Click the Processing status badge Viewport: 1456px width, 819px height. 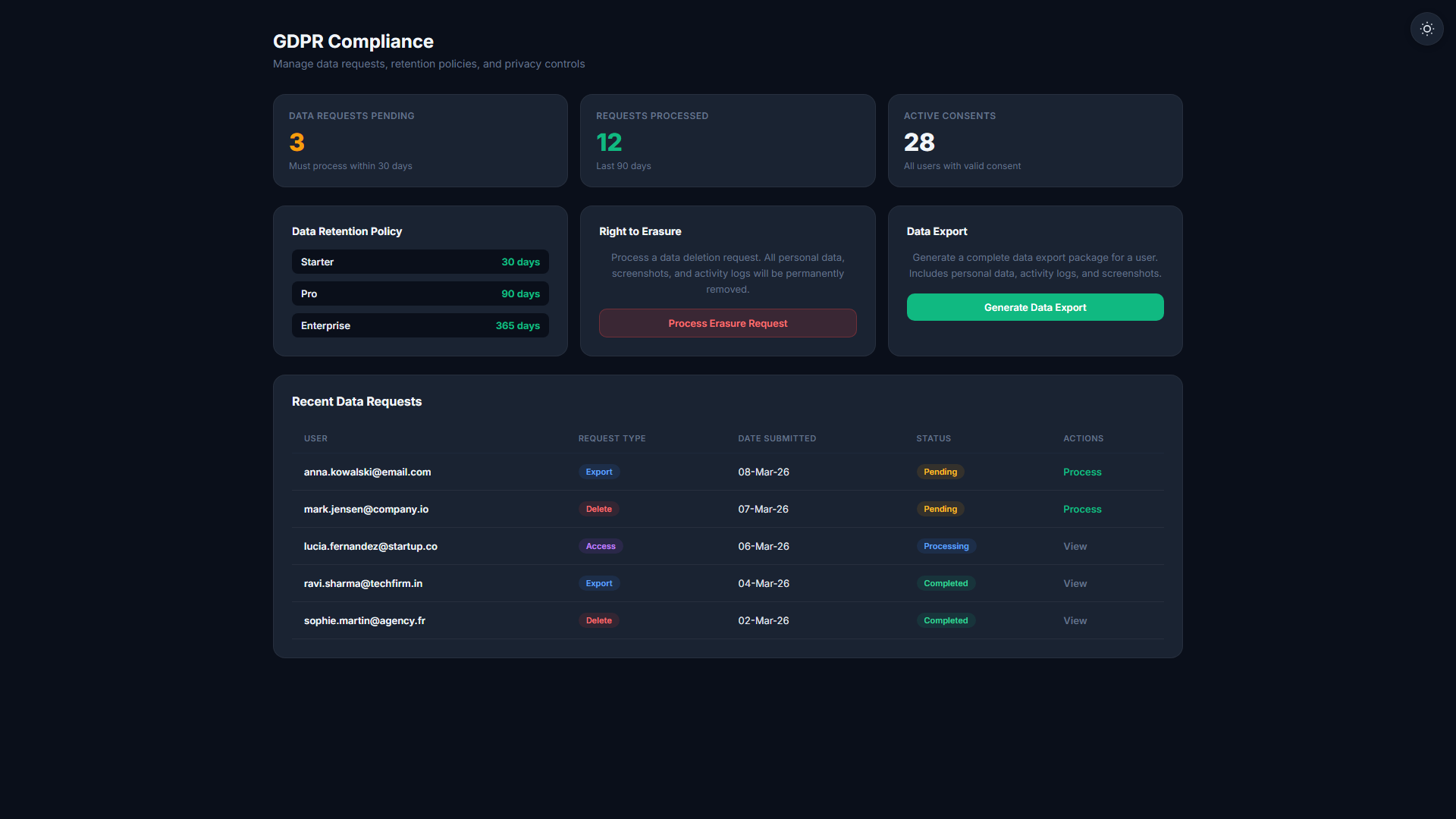point(946,546)
